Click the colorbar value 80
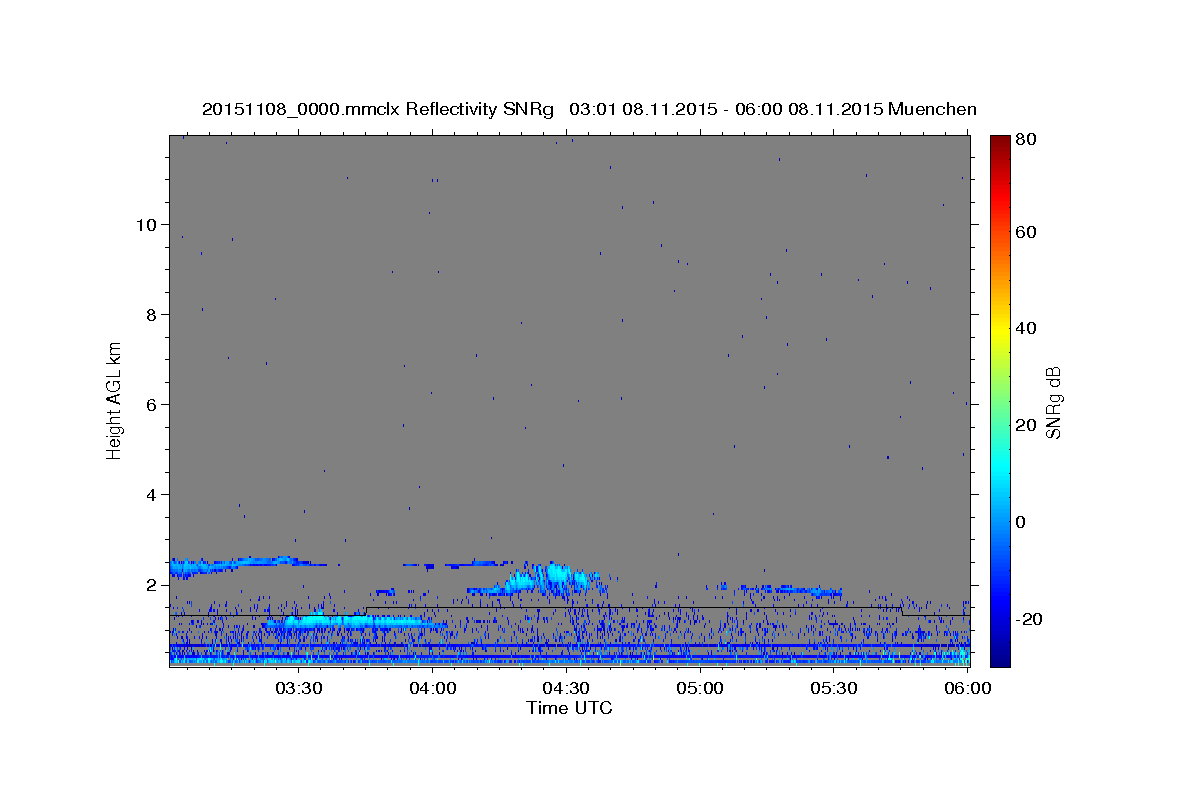 [x=1027, y=141]
